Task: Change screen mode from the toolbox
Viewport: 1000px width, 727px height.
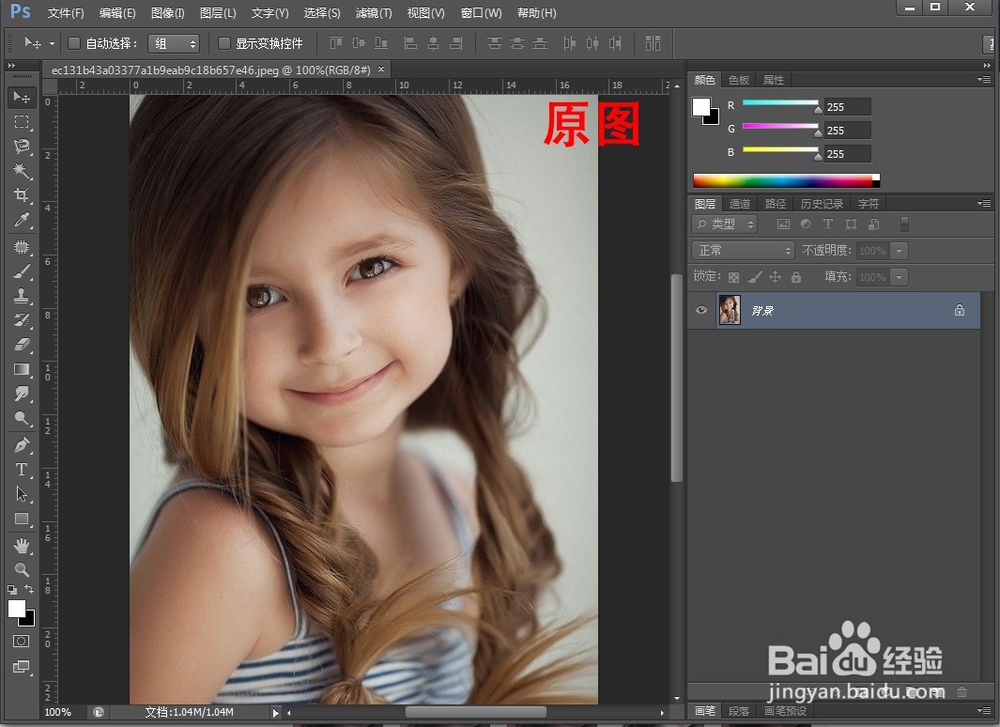Action: [x=21, y=667]
